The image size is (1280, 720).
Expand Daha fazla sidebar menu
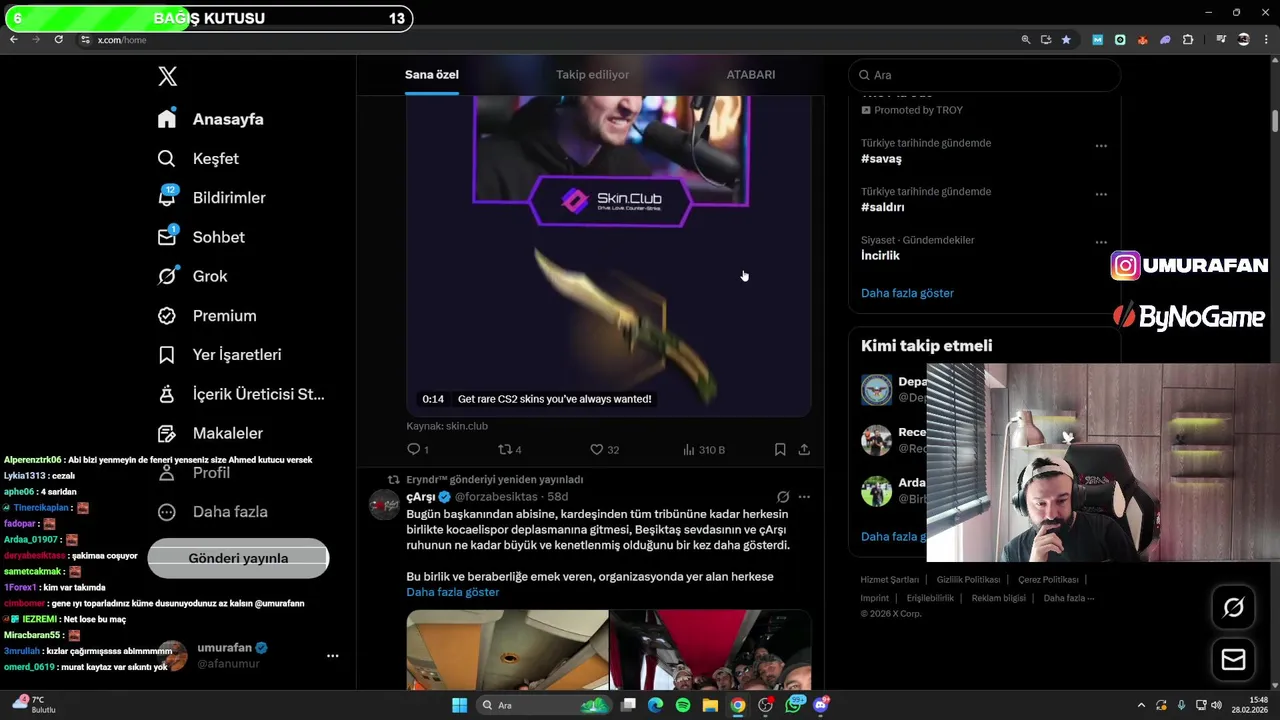(x=212, y=512)
